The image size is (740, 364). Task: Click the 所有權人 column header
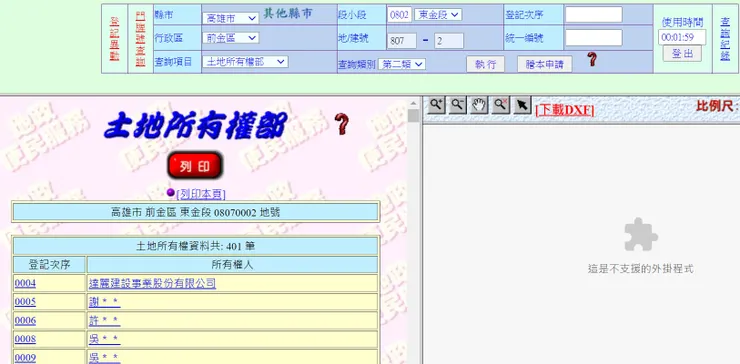coord(233,265)
